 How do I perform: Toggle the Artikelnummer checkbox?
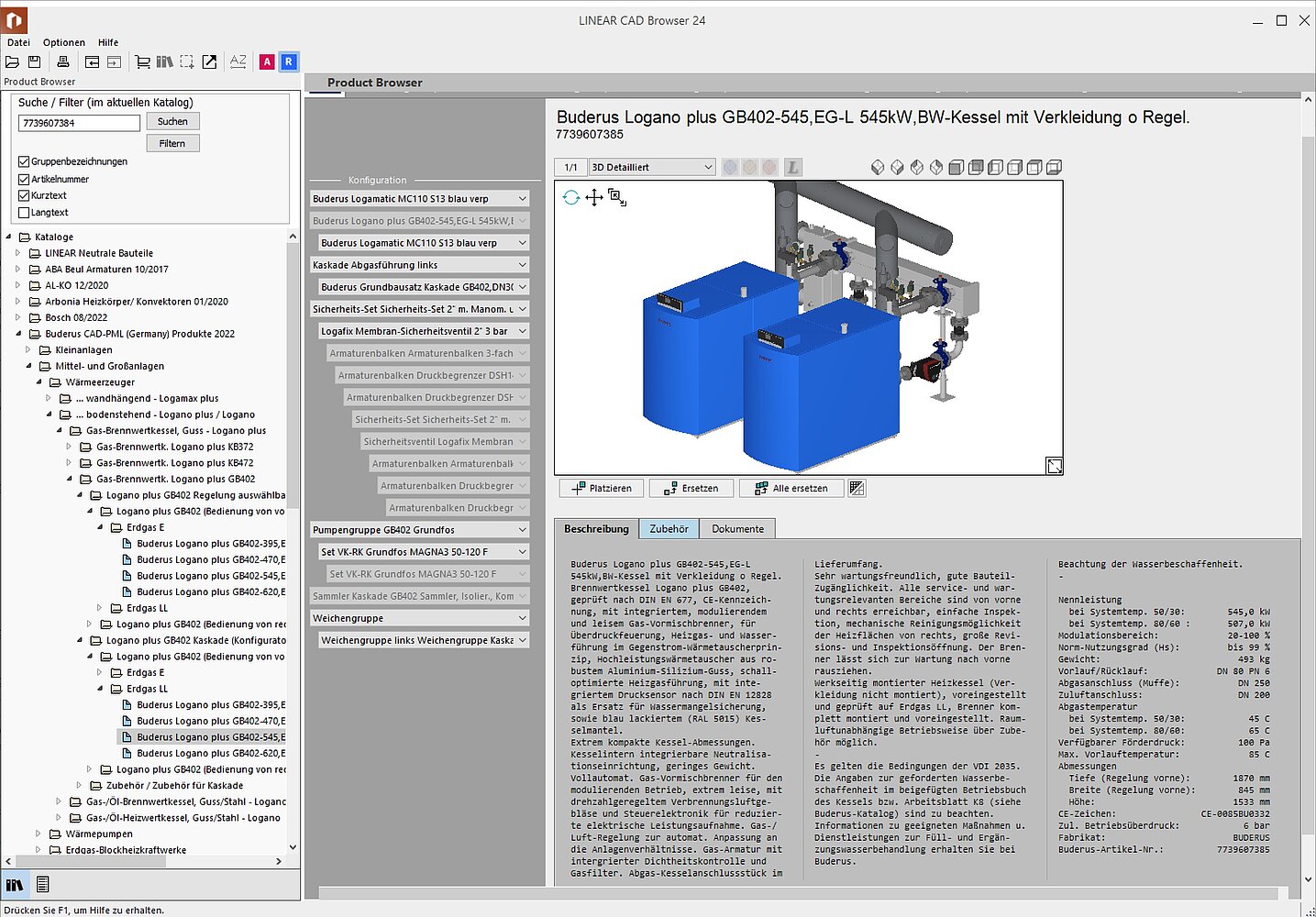24,179
